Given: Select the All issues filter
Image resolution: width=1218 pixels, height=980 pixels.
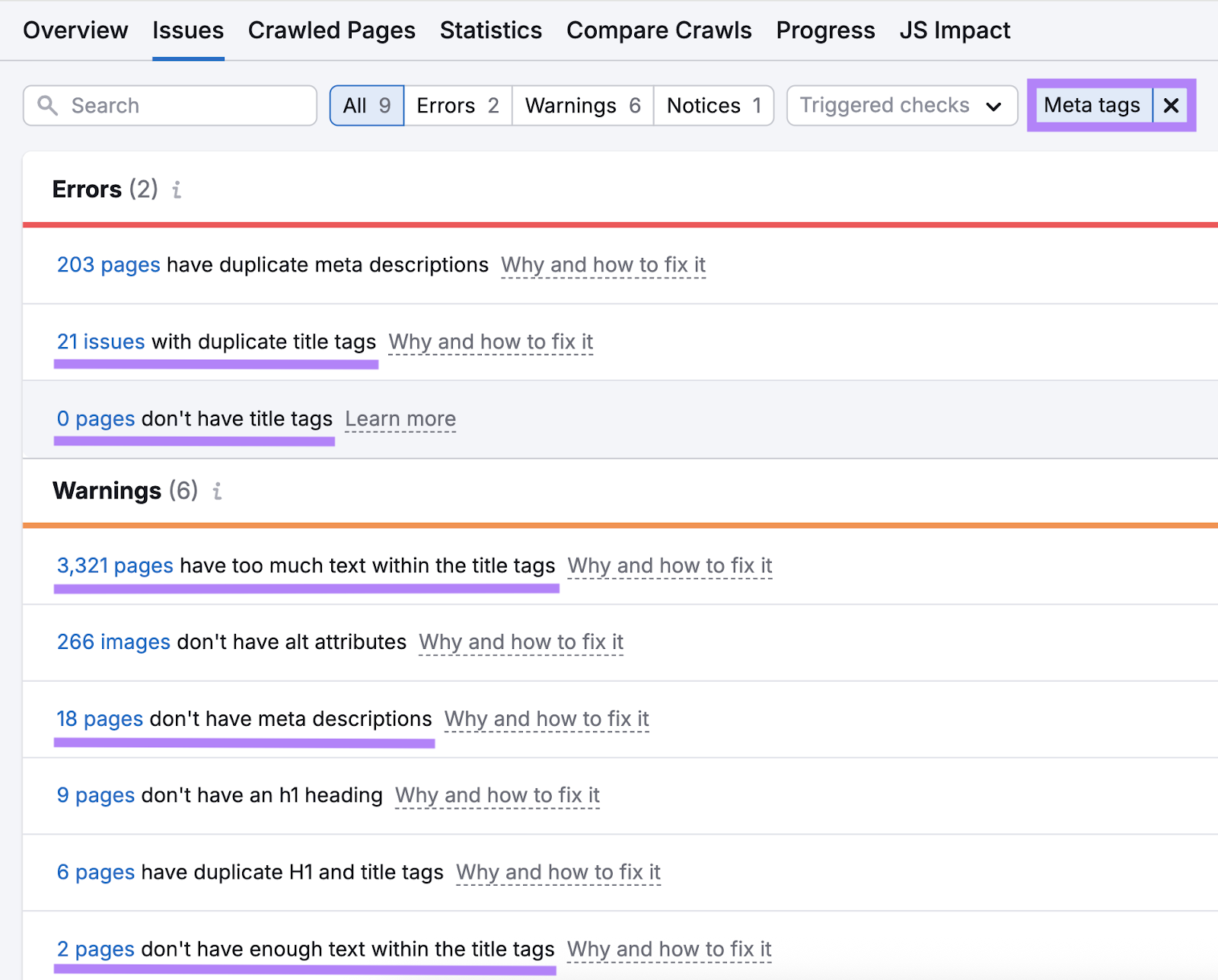Looking at the screenshot, I should click(x=366, y=106).
